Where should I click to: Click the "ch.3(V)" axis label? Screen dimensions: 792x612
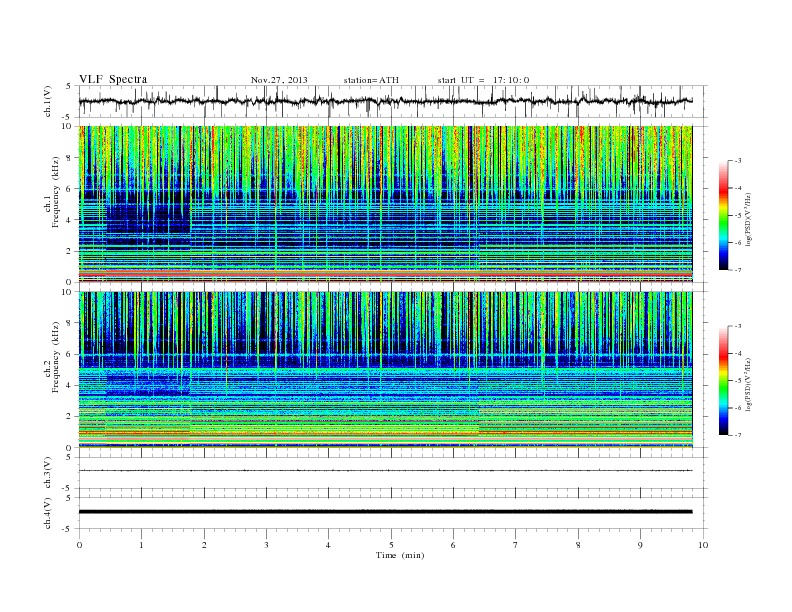tap(48, 473)
